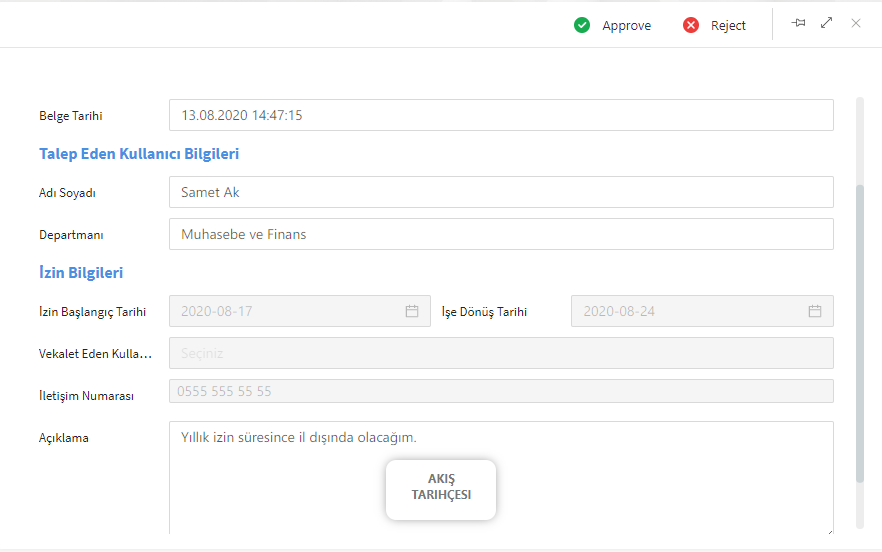This screenshot has width=882, height=552.
Task: Open the İzin Başlangıç Tarihi calendar icon
Action: 412,311
